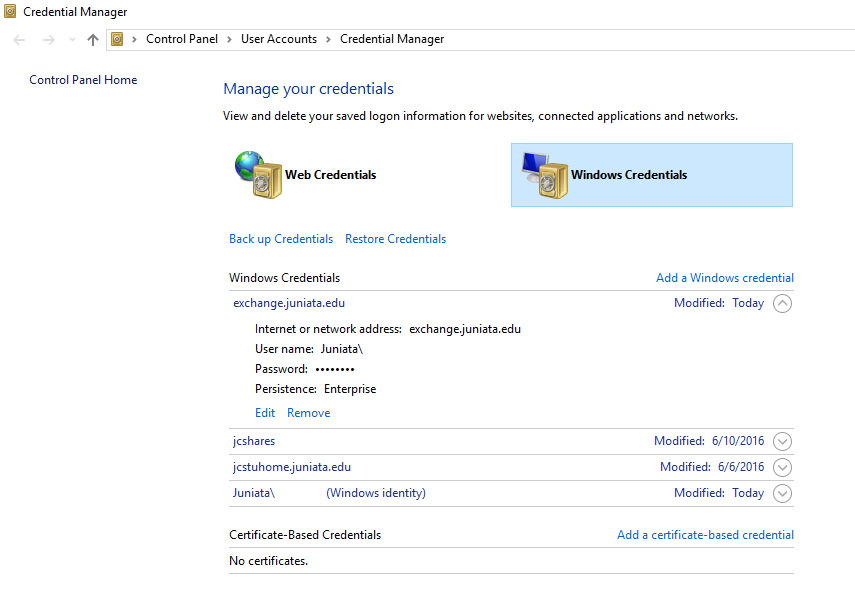Screen dimensions: 855x592
Task: Click the Certificate-Based Credentials section header
Action: [305, 535]
